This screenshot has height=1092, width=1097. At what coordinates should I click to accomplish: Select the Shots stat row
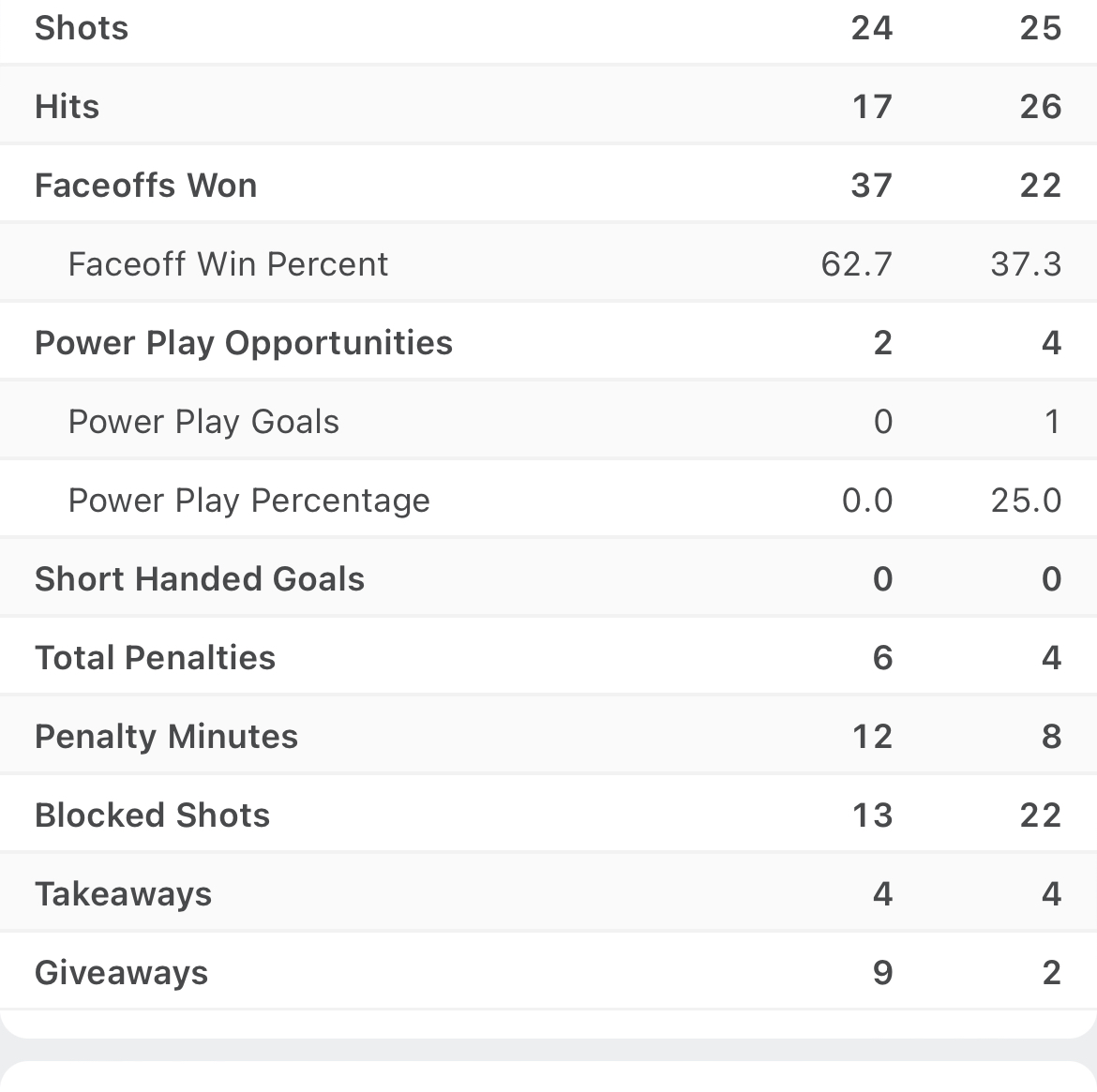548,29
